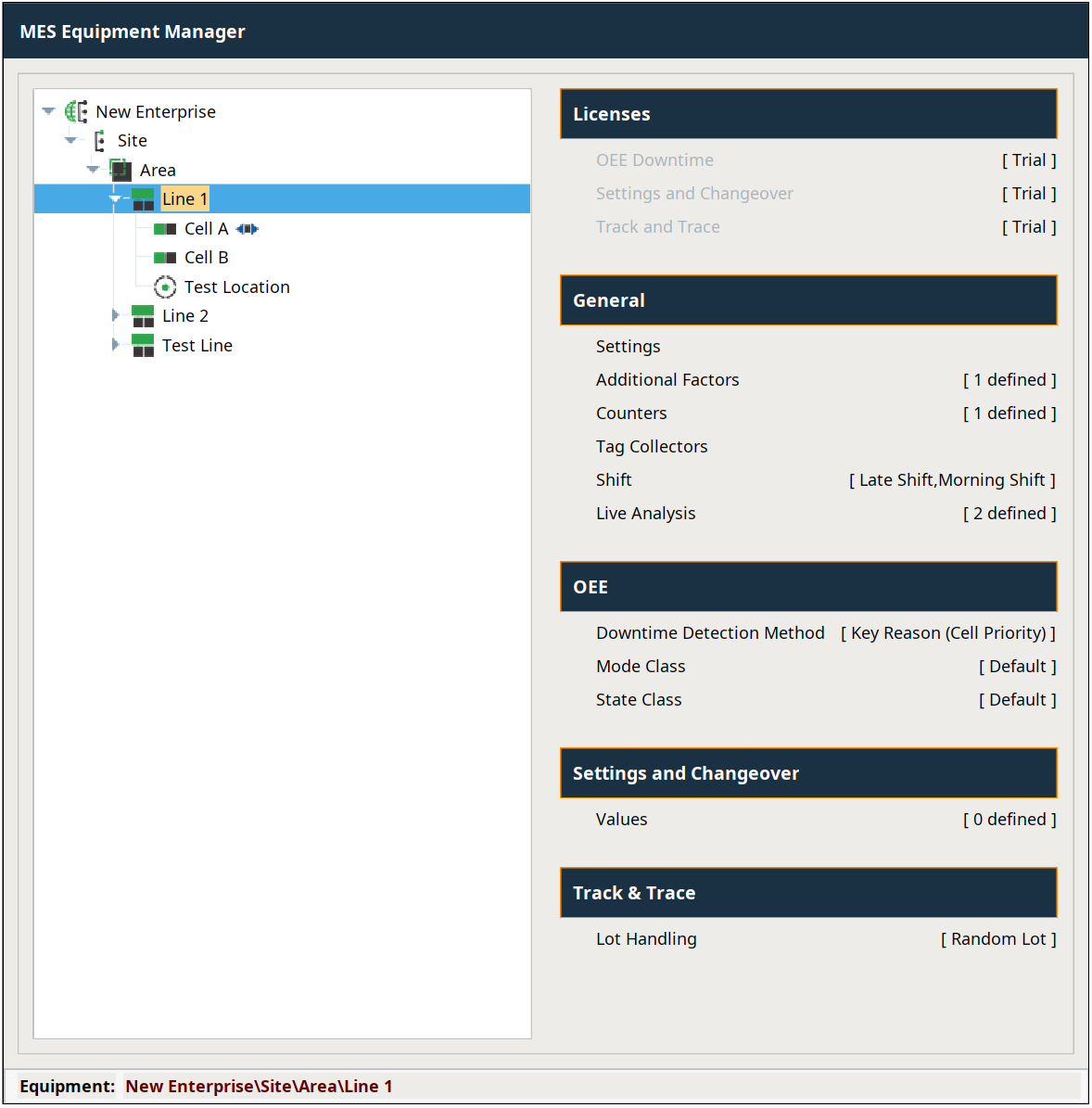Collapse the New Enterprise tree node
The height and width of the screenshot is (1108, 1092).
pos(48,111)
